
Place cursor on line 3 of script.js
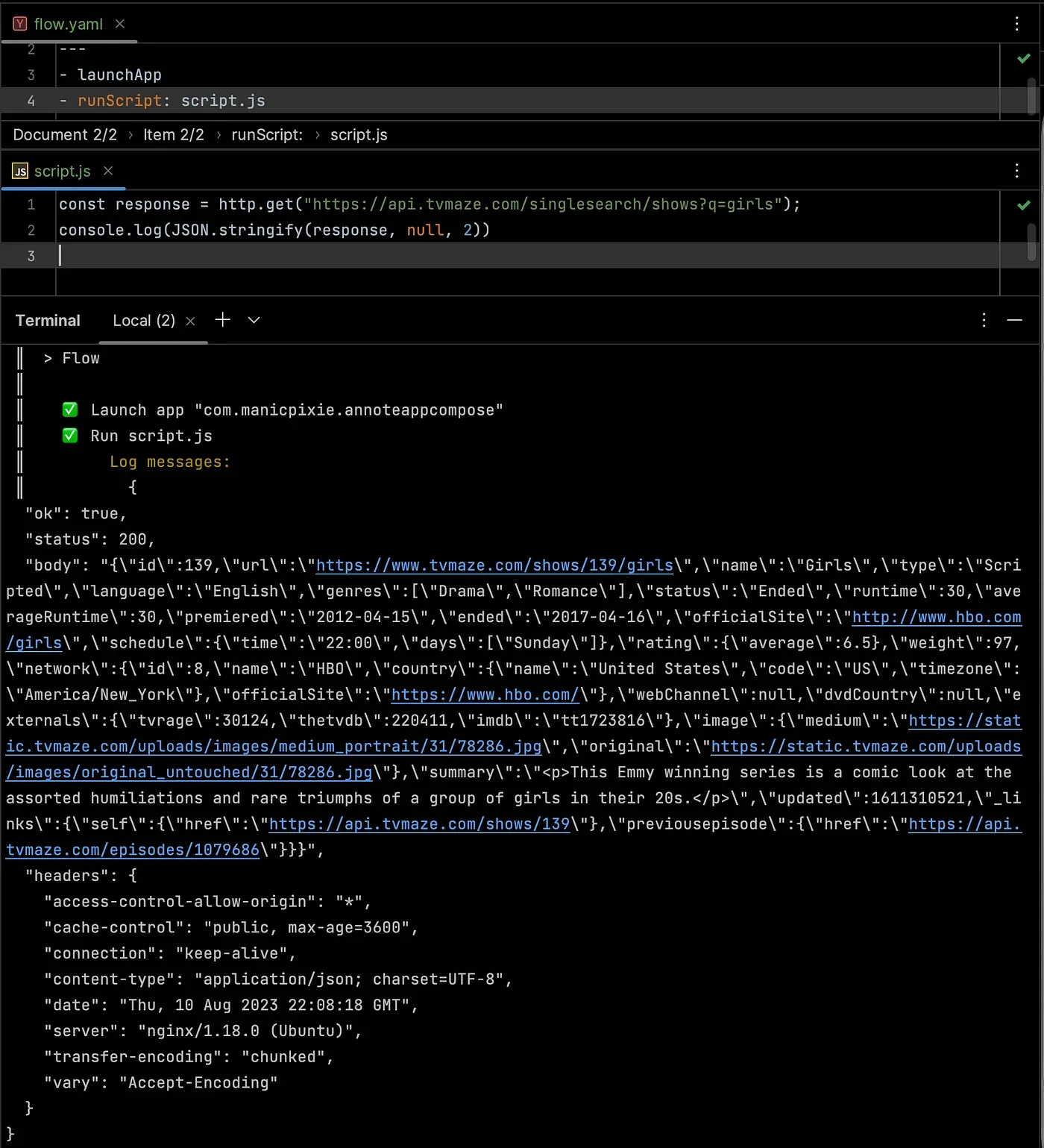pos(298,256)
